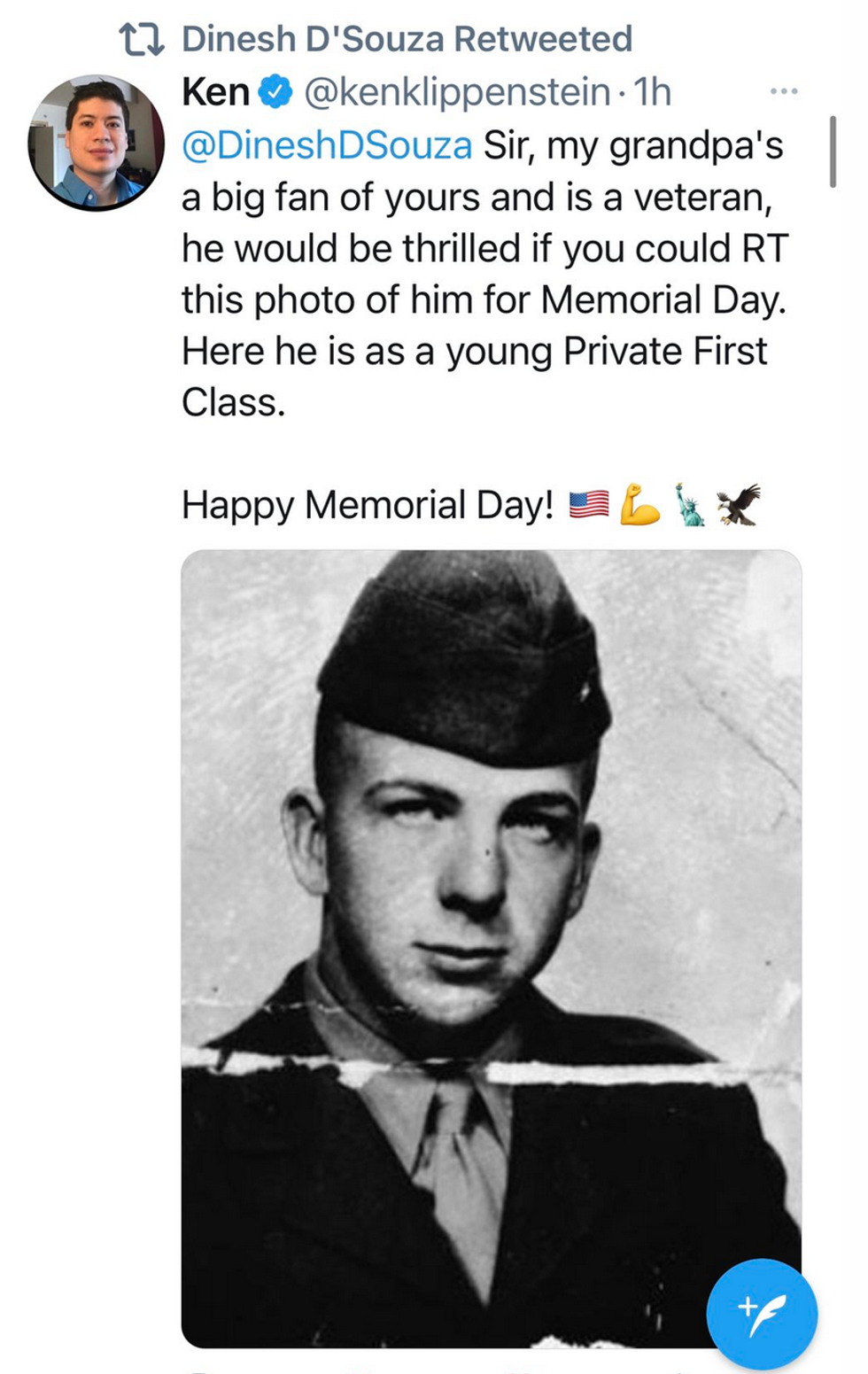Click the retweet icon above the tweet

tap(142, 40)
